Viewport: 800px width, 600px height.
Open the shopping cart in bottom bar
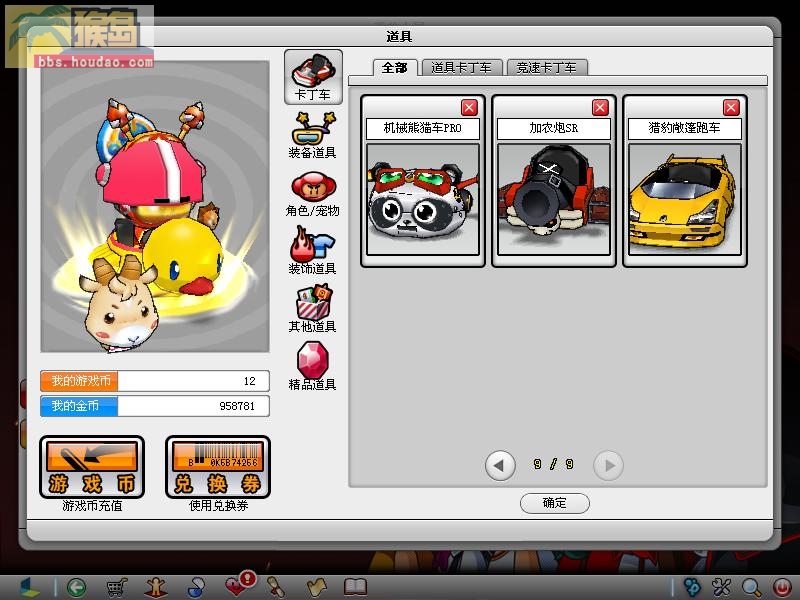pyautogui.click(x=116, y=587)
